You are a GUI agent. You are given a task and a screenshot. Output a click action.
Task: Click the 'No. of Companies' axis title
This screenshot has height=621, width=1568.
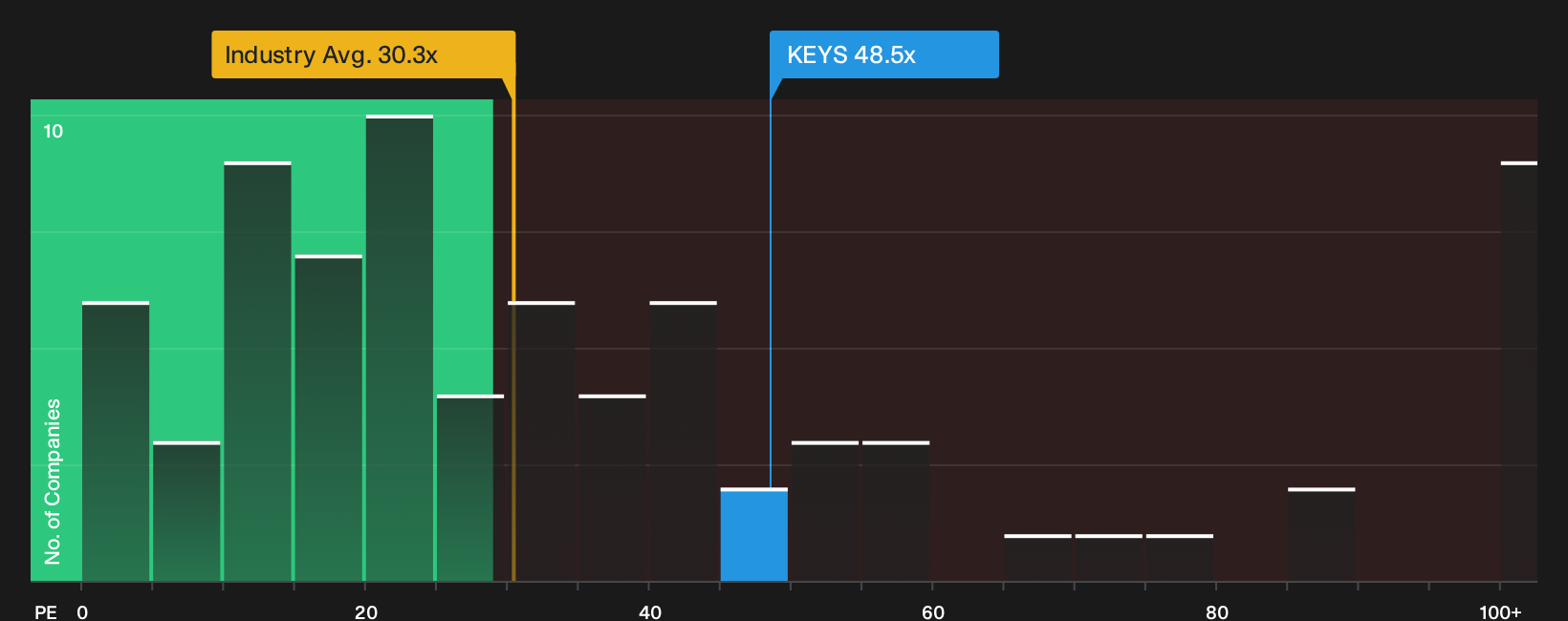(53, 482)
